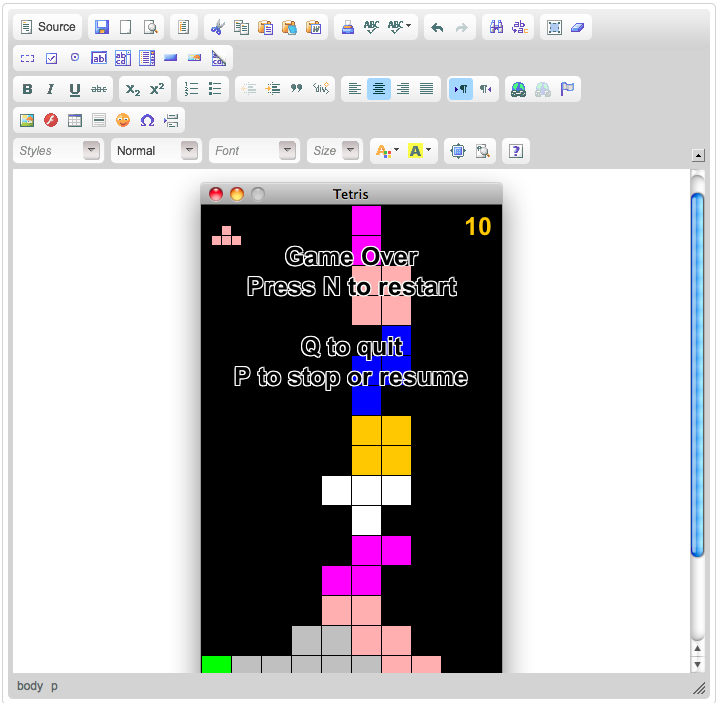The height and width of the screenshot is (703, 718).
Task: Insert a form Button
Action: (170, 58)
